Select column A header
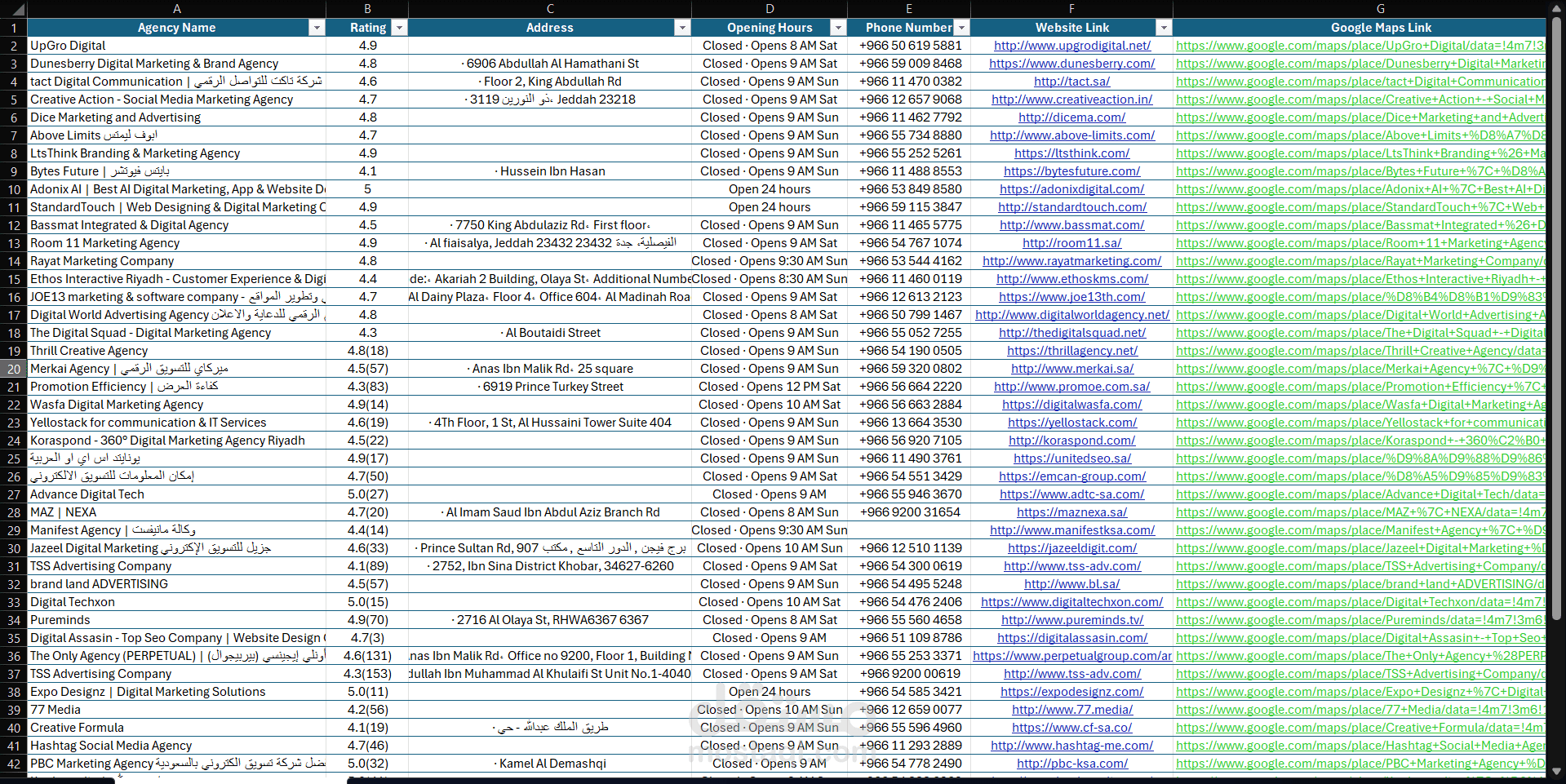Viewport: 1566px width, 784px height. pos(177,9)
